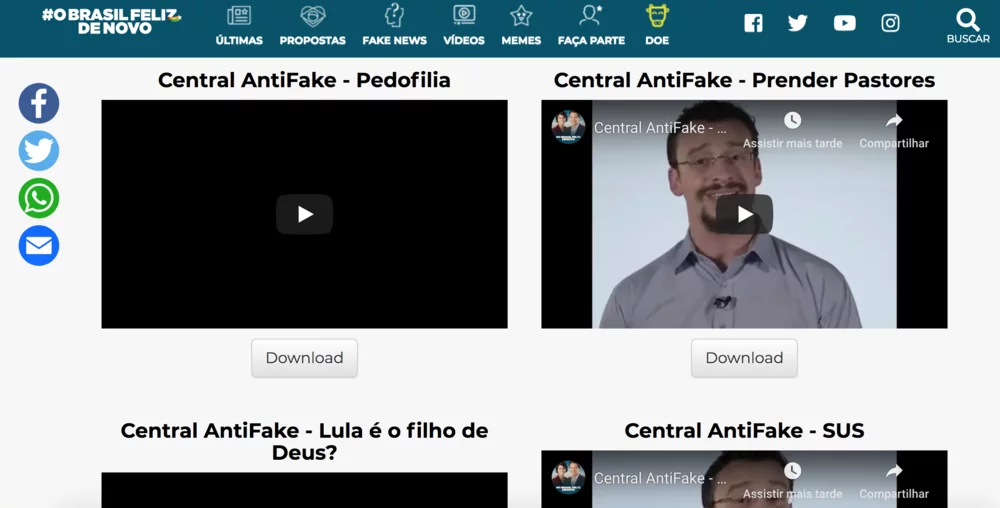Share on Twitter from left sidebar

tap(39, 151)
